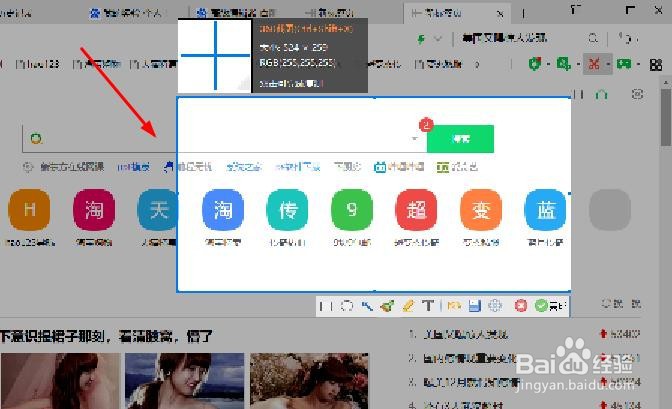Image resolution: width=672 pixels, height=409 pixels.
Task: Open second woman photo thumbnail
Action: 185,381
